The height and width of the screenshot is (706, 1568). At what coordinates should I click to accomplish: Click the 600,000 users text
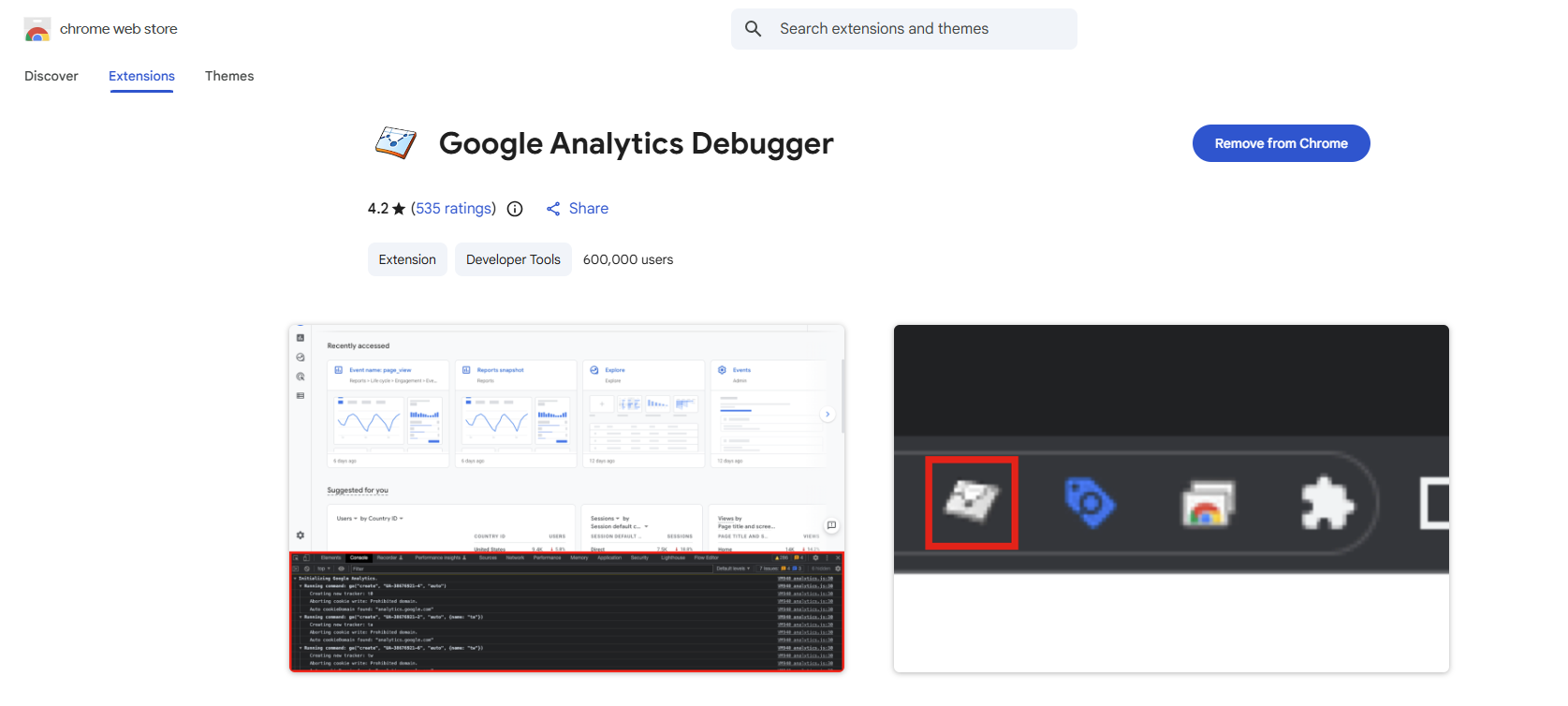[628, 259]
